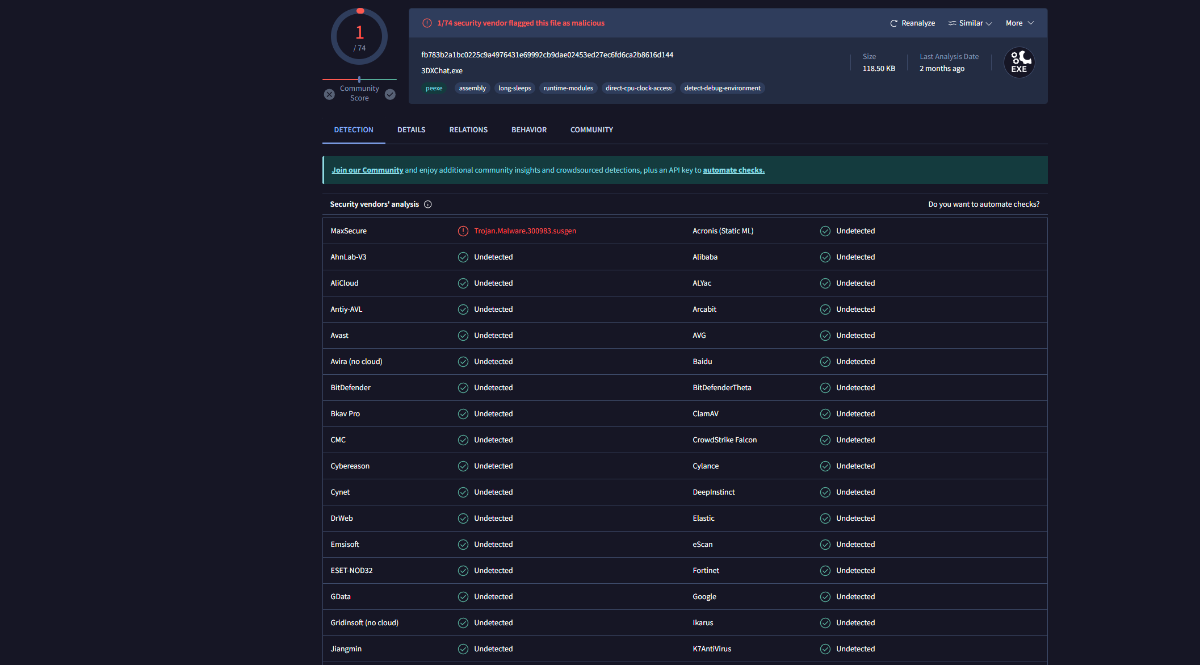Click the AhnLab-V3 undetected check icon

pyautogui.click(x=463, y=257)
